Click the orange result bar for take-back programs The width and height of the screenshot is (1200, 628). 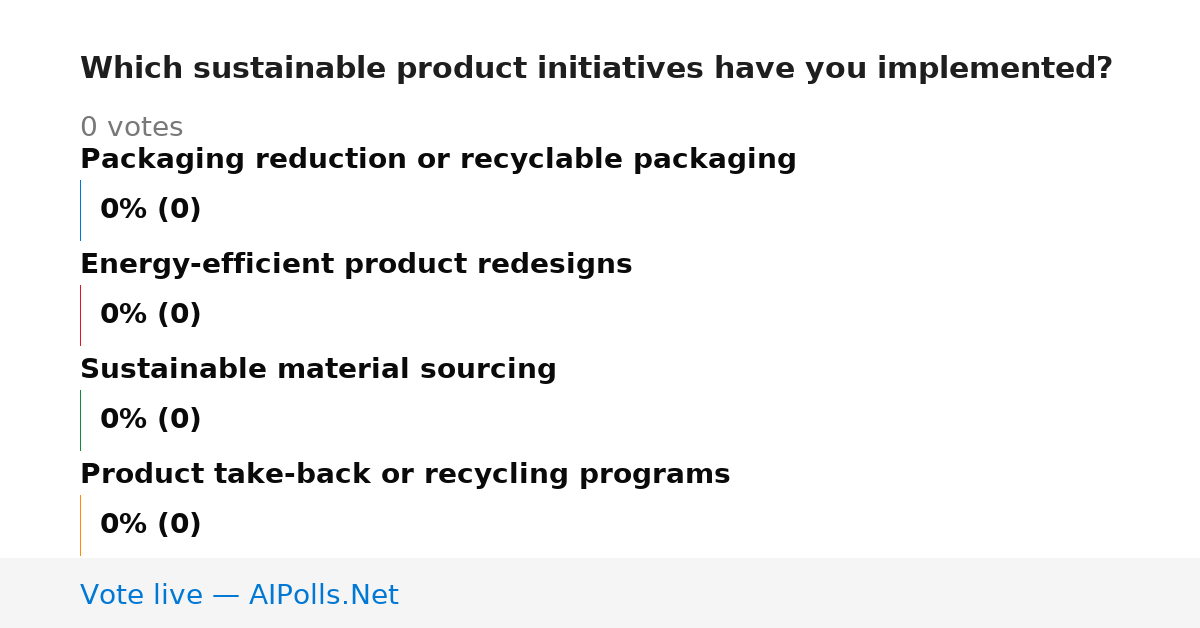click(80, 525)
